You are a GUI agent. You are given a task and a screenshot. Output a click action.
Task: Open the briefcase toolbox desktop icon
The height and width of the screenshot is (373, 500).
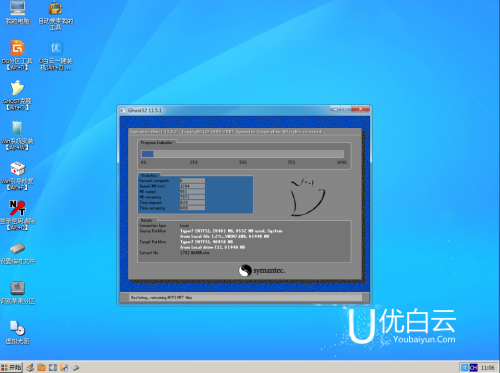pos(55,15)
